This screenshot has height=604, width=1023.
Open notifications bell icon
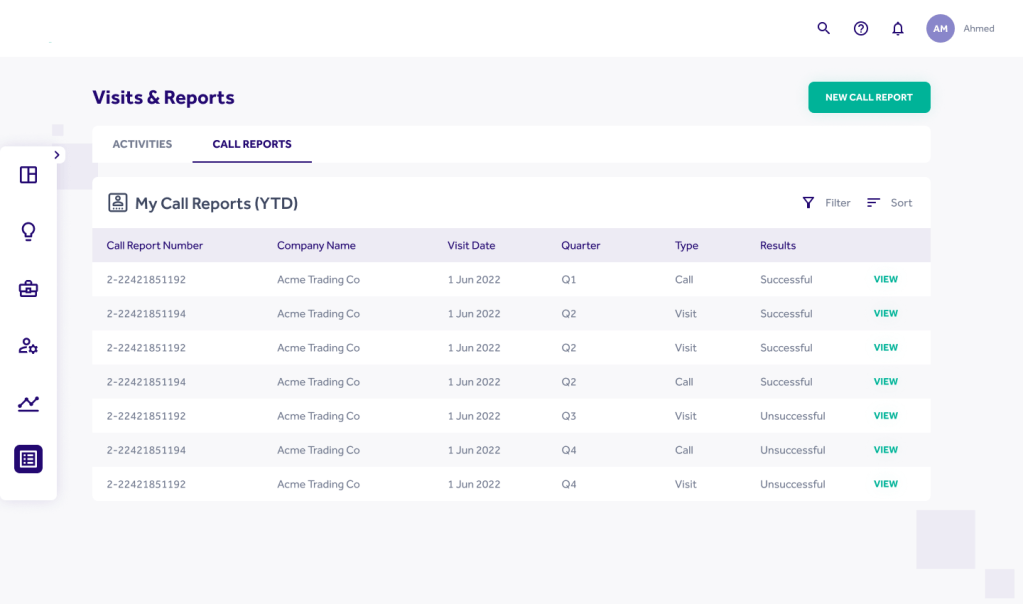pyautogui.click(x=897, y=28)
